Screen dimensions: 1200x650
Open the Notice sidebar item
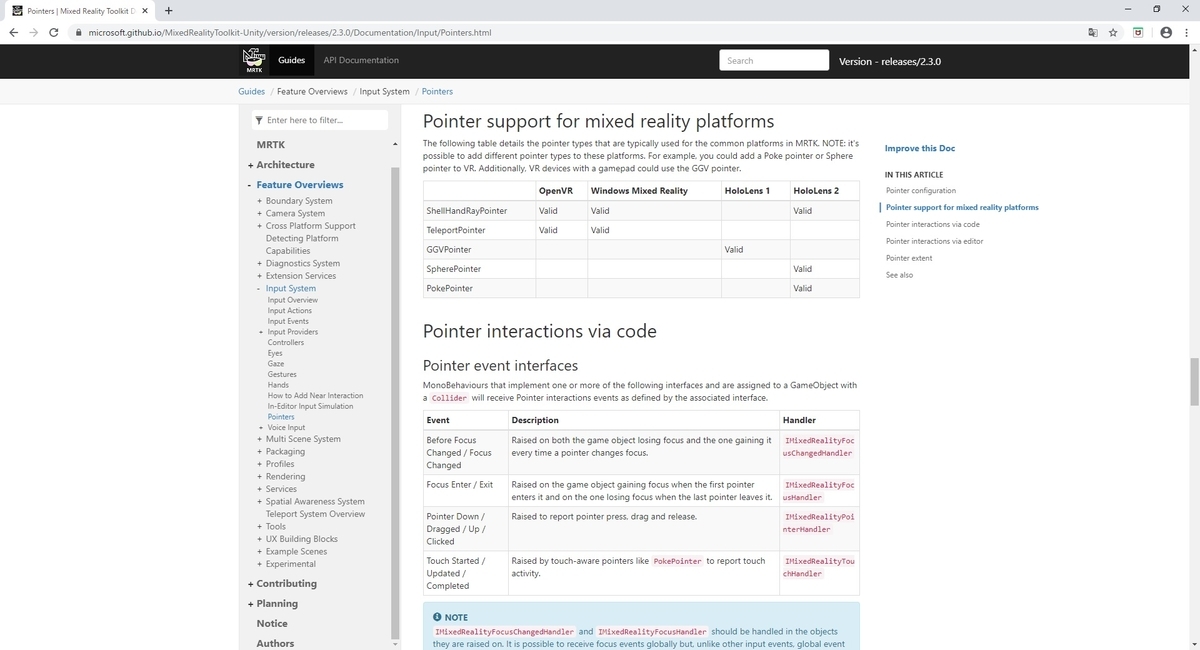coord(272,624)
